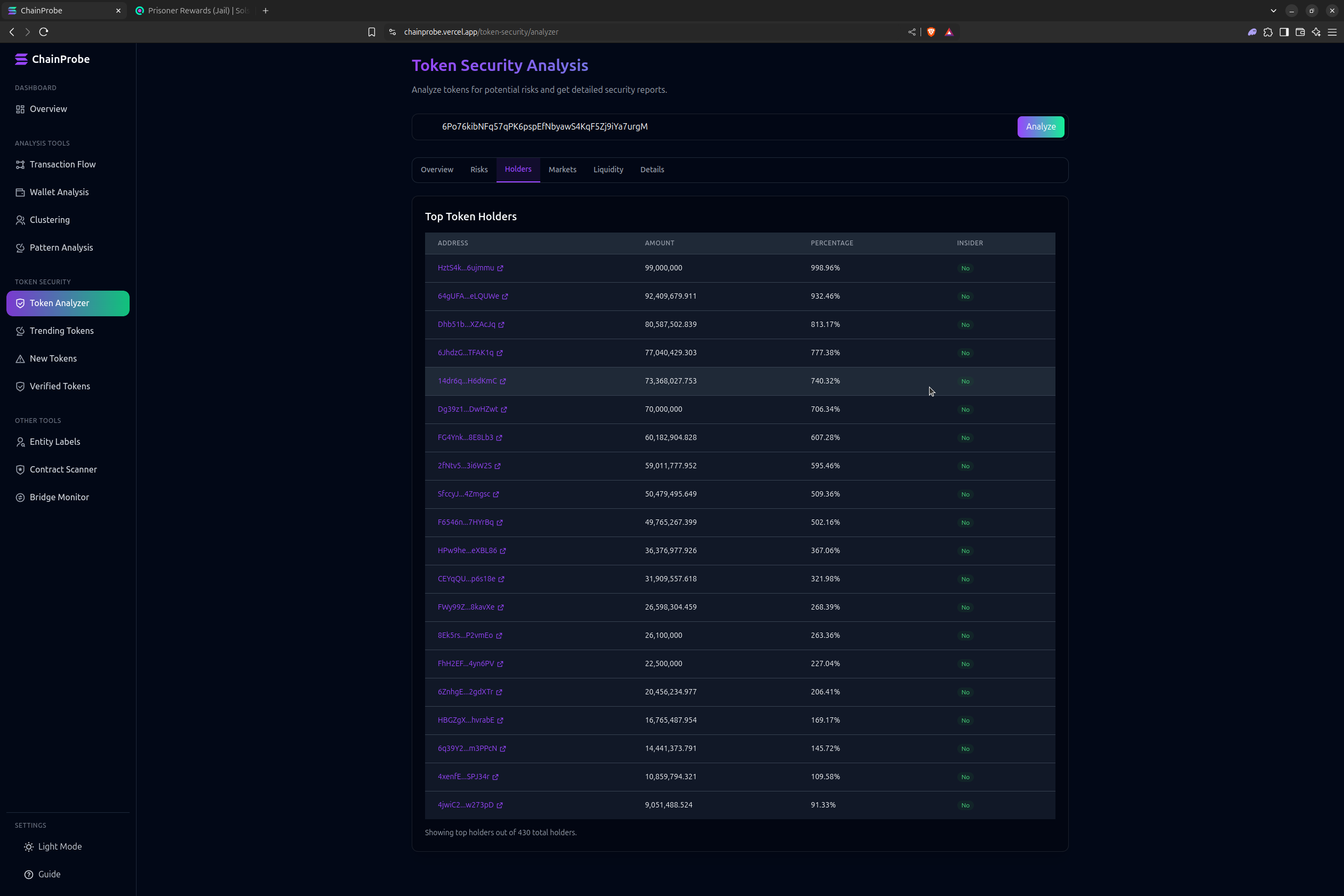Click the browser back arrow
Screen dimensions: 1344x896
point(12,32)
